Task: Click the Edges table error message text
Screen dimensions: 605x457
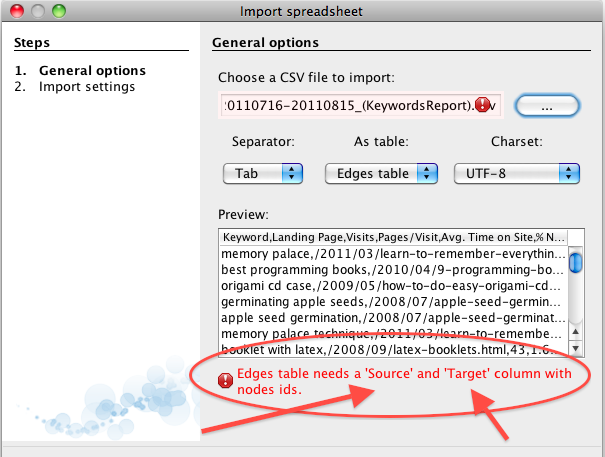Action: click(x=404, y=381)
